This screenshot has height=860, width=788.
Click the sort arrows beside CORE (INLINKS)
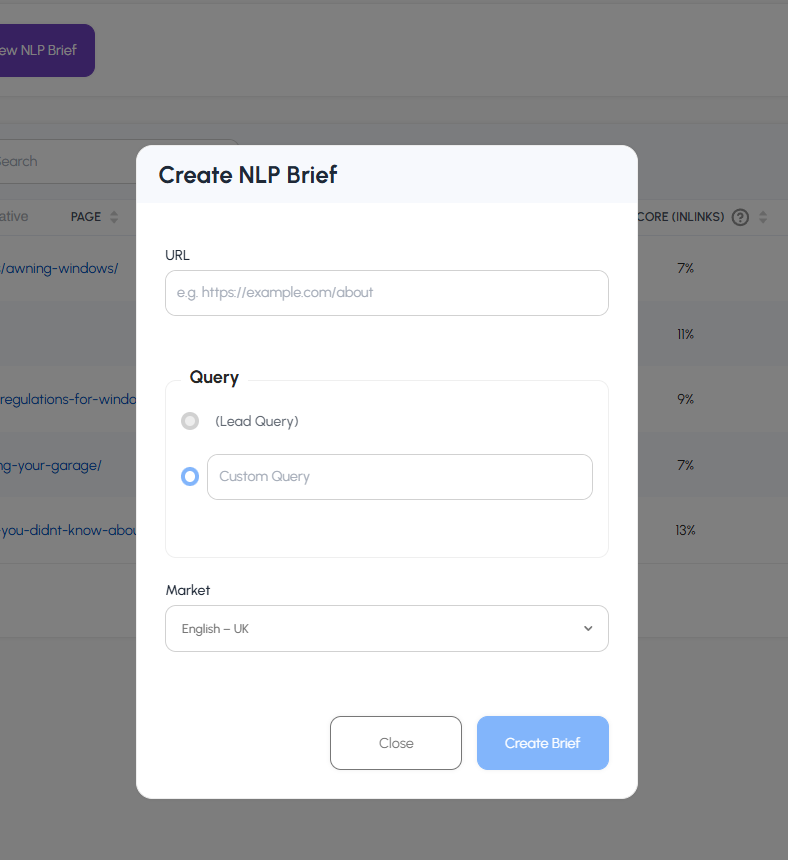point(764,217)
